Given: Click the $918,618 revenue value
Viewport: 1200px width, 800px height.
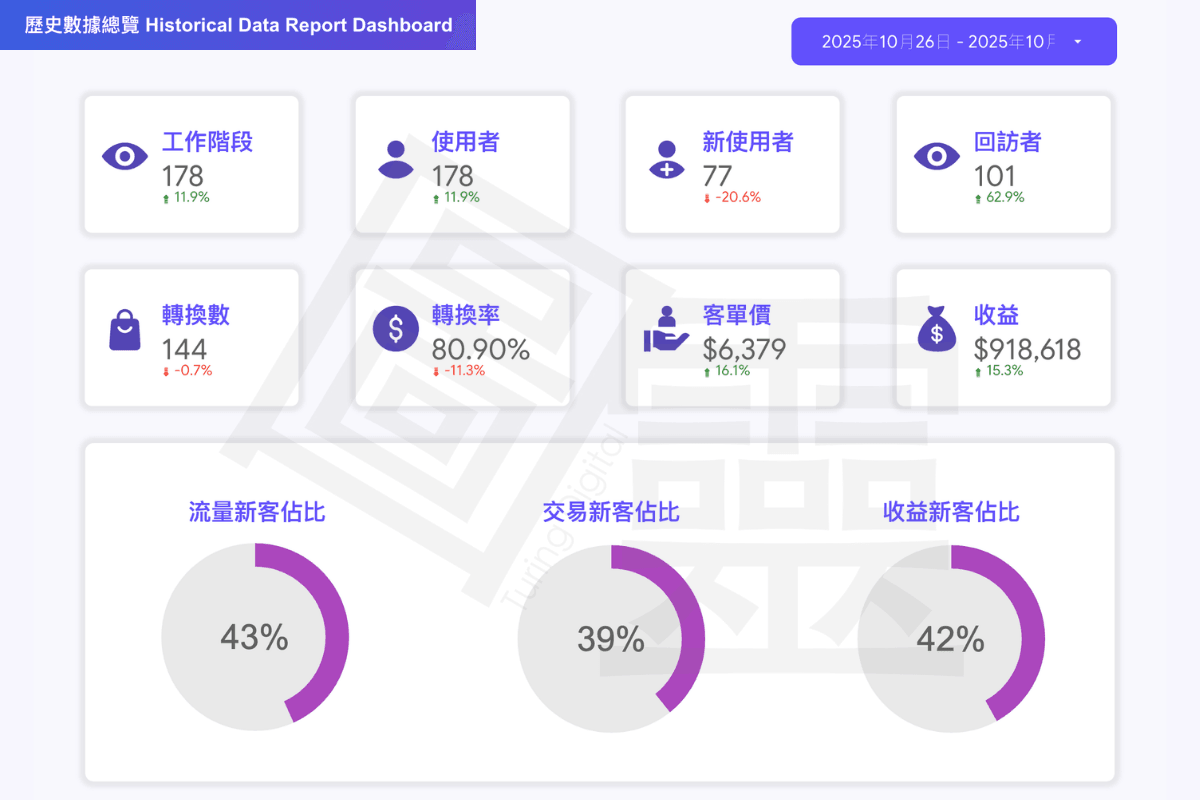Looking at the screenshot, I should [x=1028, y=349].
